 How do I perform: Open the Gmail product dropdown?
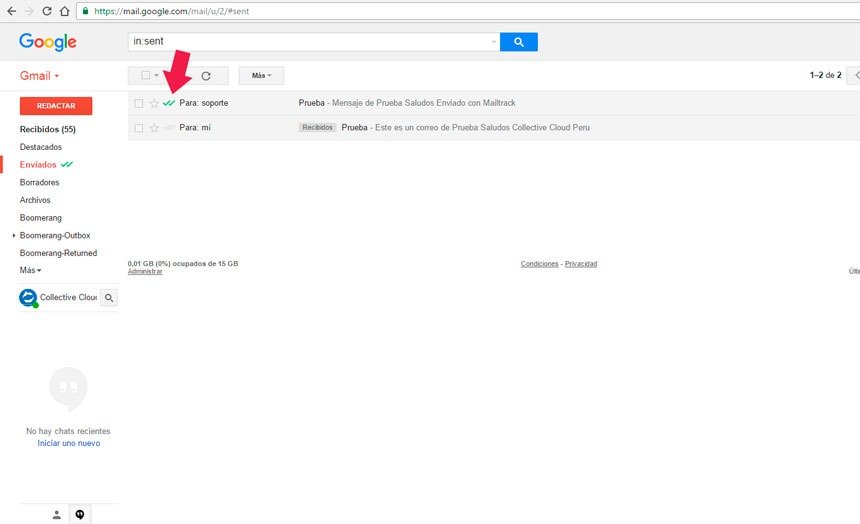(x=39, y=76)
